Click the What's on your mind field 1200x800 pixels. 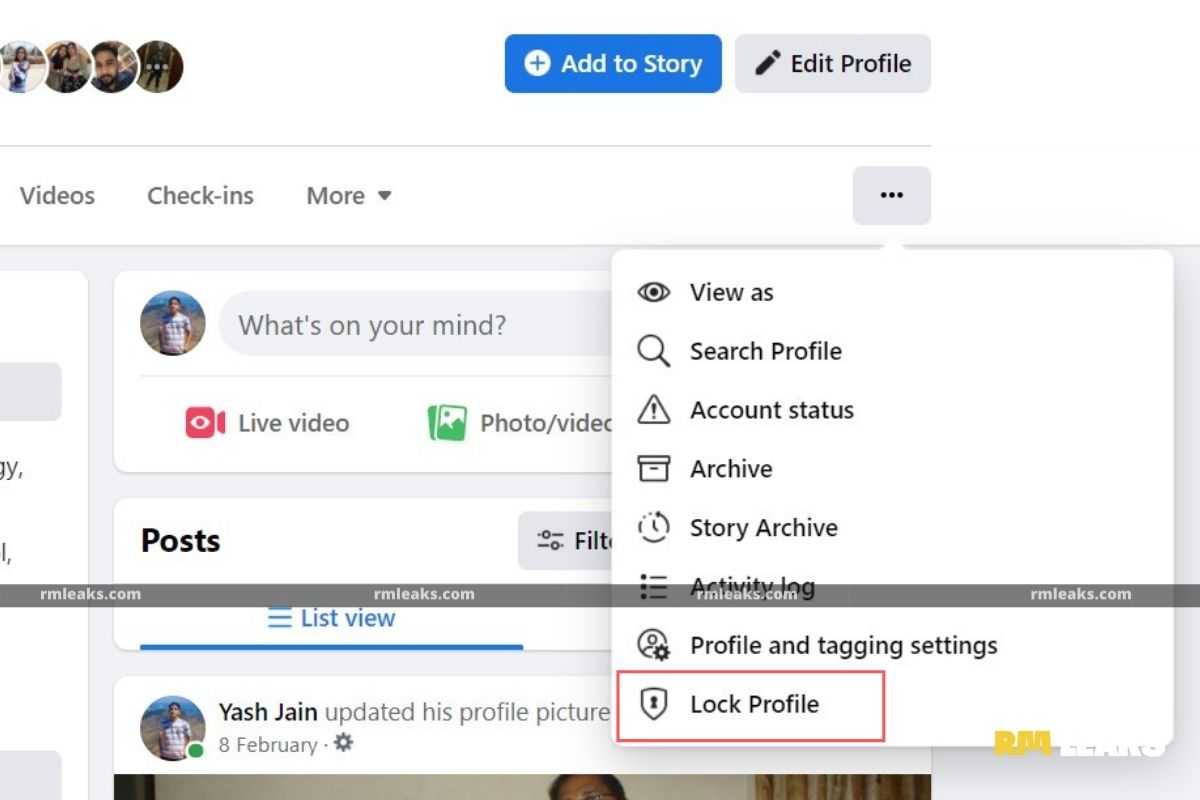tap(417, 324)
